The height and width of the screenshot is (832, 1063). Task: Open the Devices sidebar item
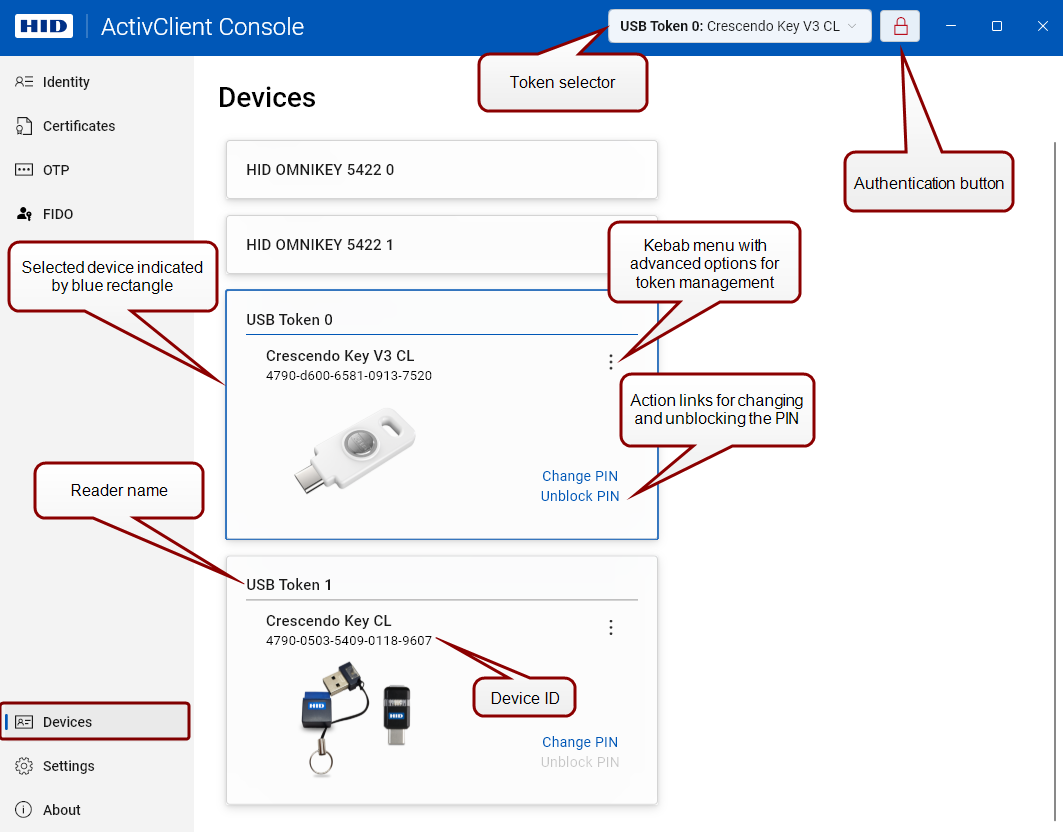tap(96, 721)
